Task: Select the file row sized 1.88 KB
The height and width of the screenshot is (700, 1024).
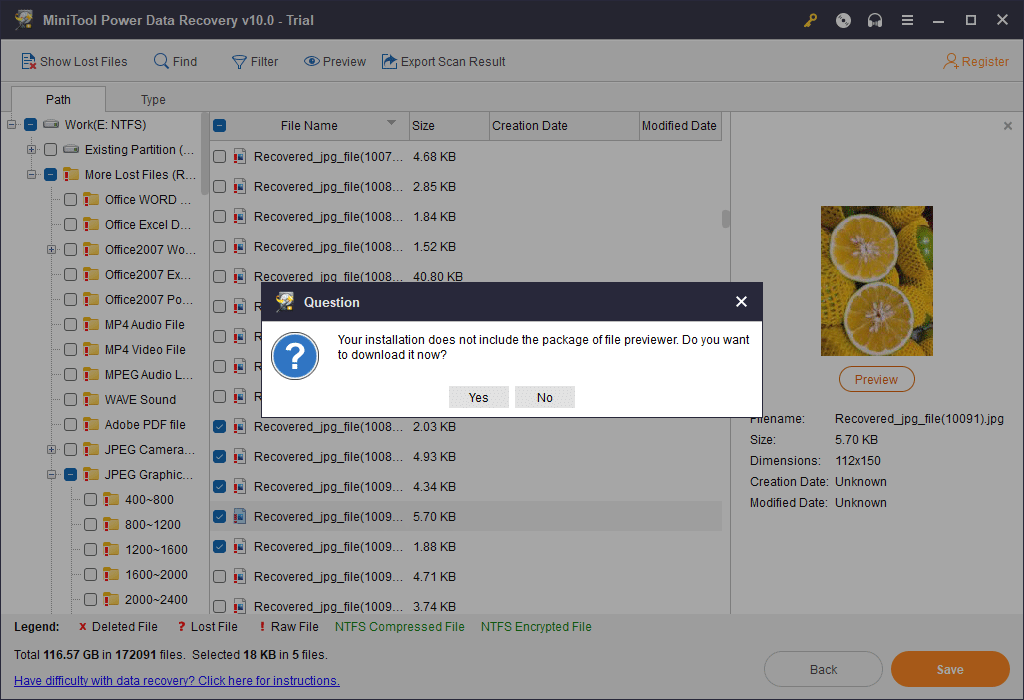Action: tap(467, 547)
